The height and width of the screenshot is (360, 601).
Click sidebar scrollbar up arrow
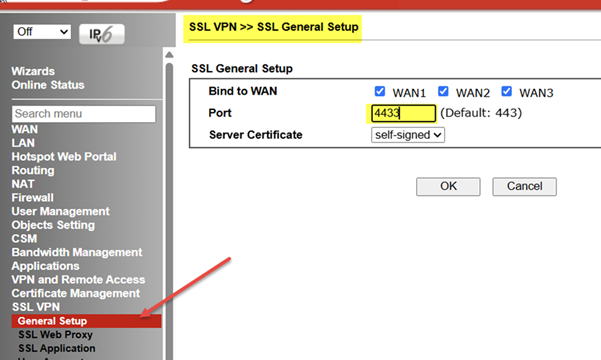pos(169,55)
